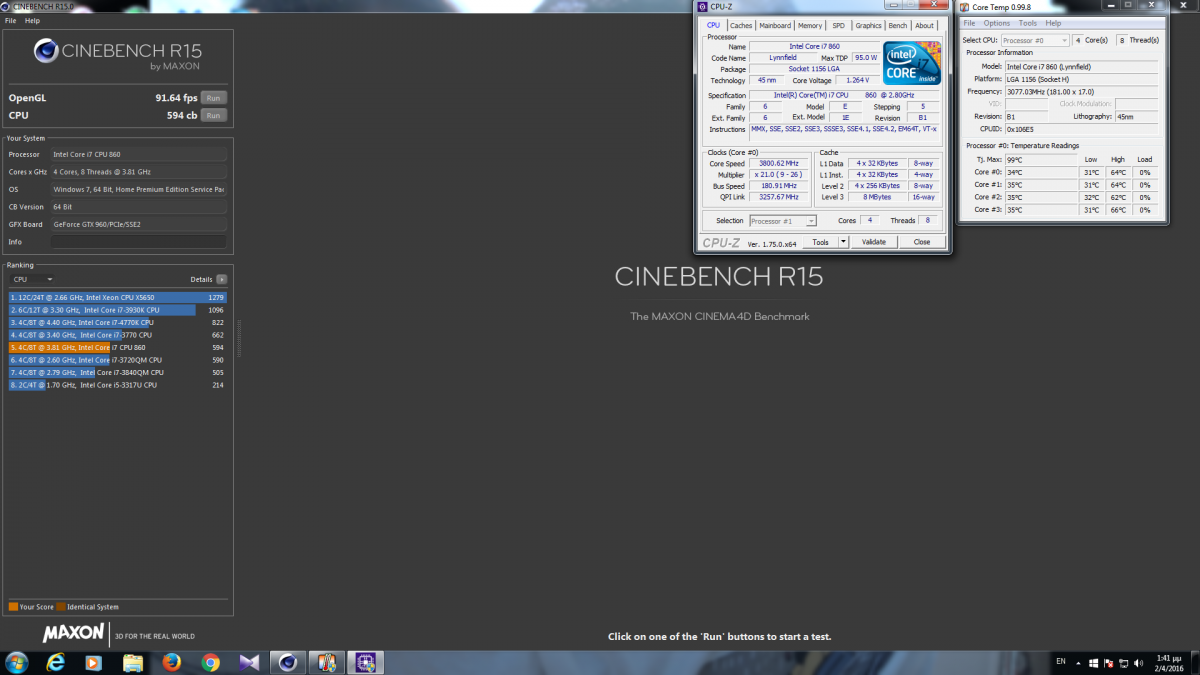Image resolution: width=1200 pixels, height=675 pixels.
Task: Select the Xeon CPU X5650 ranking row
Action: click(118, 297)
